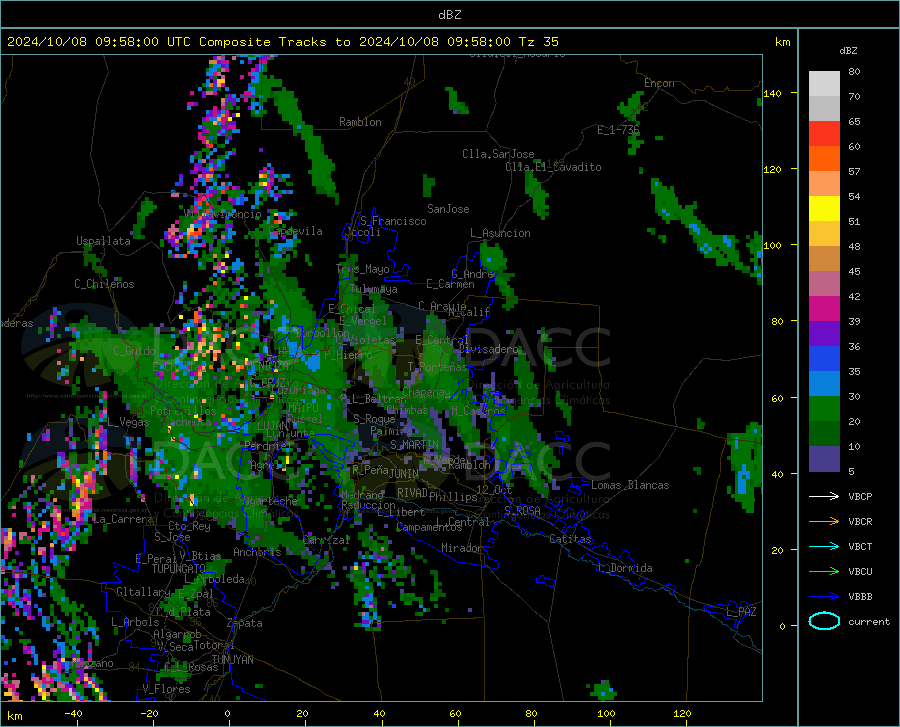The width and height of the screenshot is (900, 727).
Task: Click the 140 km vertical axis label
Action: [x=772, y=93]
